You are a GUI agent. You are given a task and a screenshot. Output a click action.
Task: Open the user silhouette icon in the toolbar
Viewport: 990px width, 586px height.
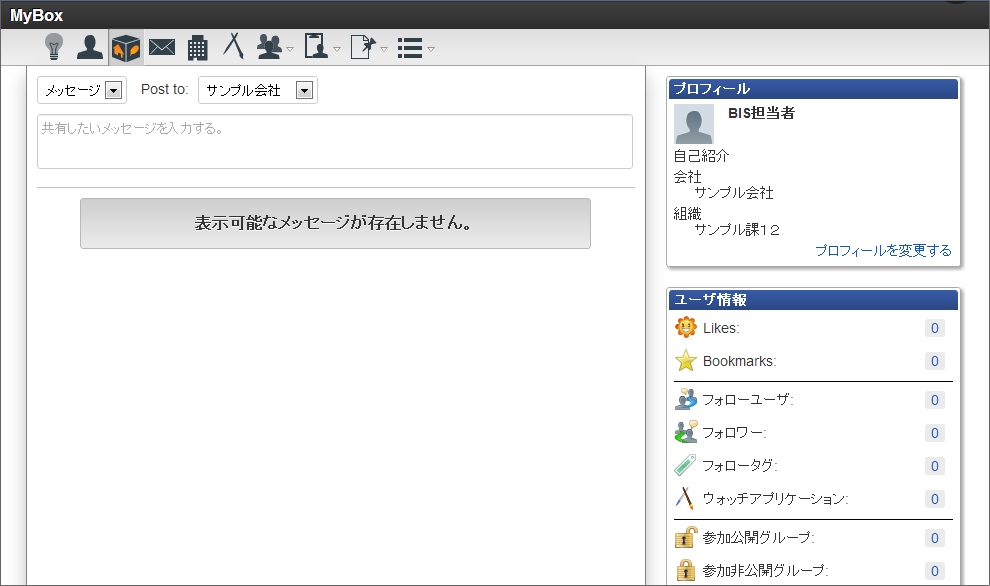click(90, 47)
